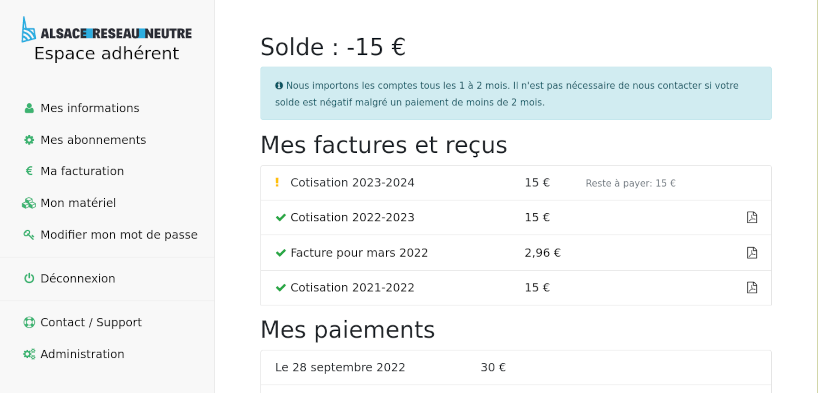Image resolution: width=818 pixels, height=393 pixels.
Task: Click the user icon beside Mes informations
Action: pos(29,108)
